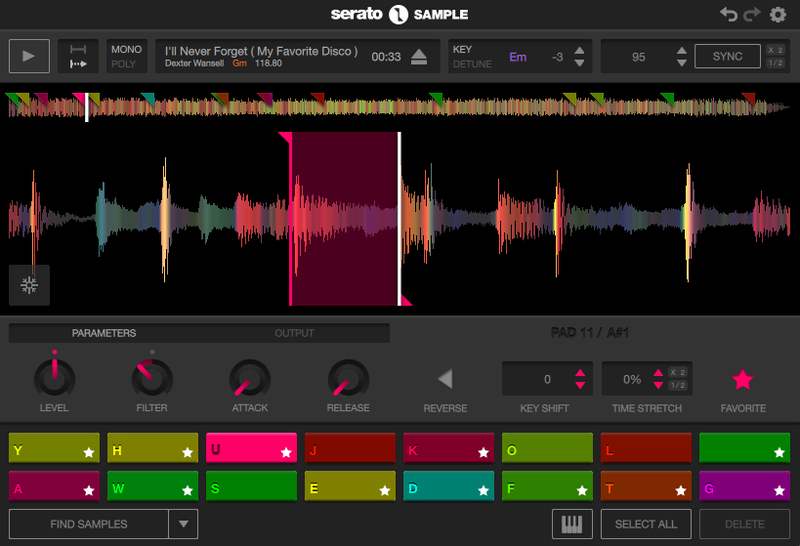Toggle the SYNC button
Image resolution: width=800 pixels, height=546 pixels.
coord(727,56)
